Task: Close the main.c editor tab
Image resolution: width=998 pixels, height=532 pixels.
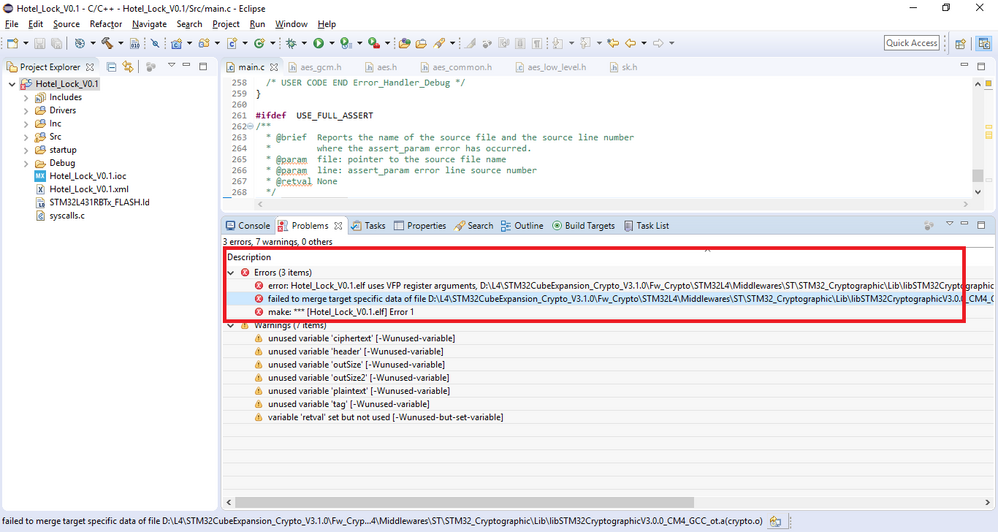Action: coord(274,67)
